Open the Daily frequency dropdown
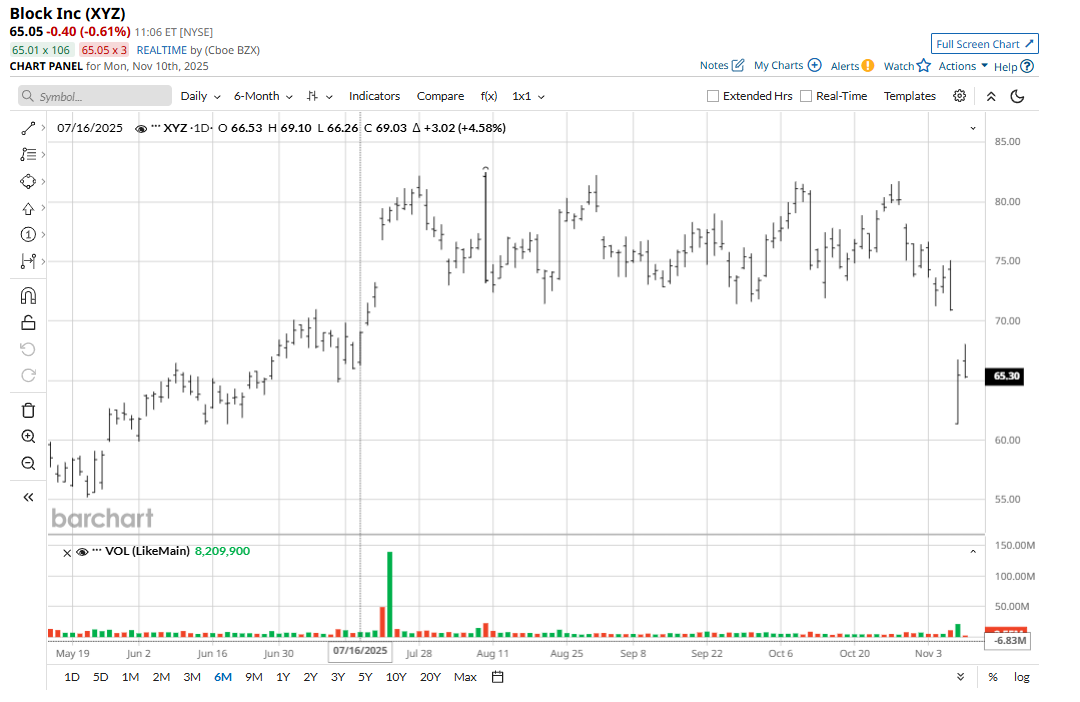The image size is (1080, 702). (x=200, y=96)
